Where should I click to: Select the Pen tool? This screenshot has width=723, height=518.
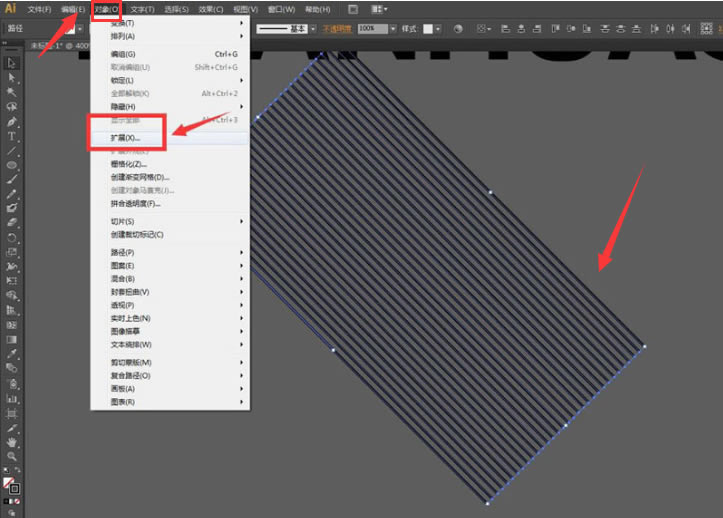point(12,122)
